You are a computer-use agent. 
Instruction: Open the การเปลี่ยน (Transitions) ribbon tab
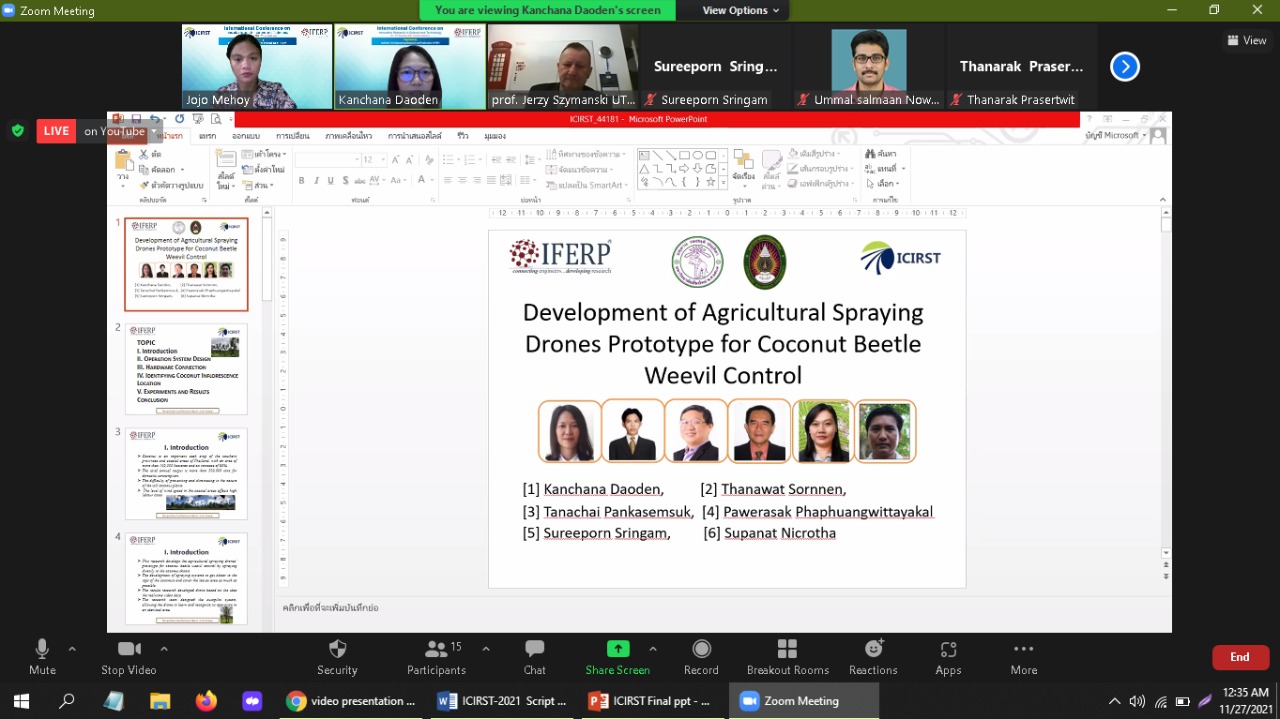293,135
